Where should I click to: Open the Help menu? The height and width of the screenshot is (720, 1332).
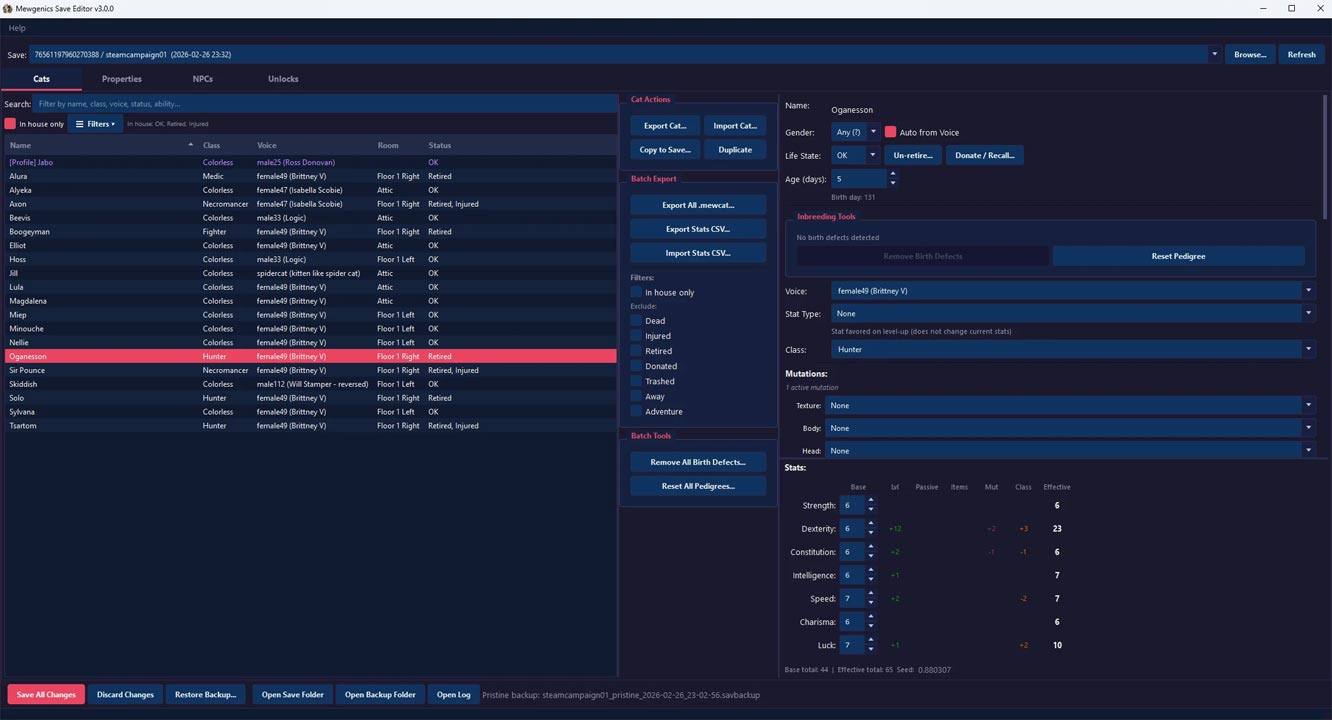pos(17,28)
